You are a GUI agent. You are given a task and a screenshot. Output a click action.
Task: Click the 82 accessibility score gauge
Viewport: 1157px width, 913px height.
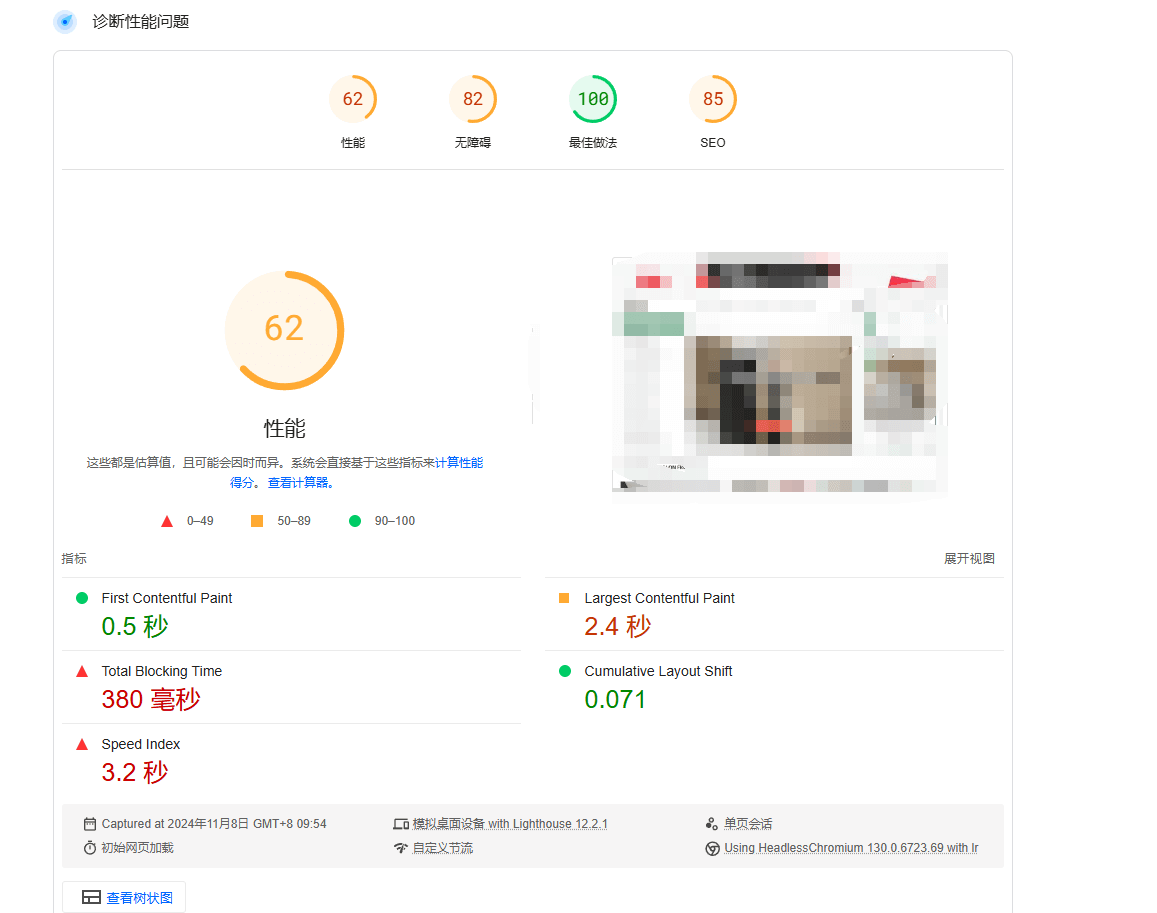(473, 99)
